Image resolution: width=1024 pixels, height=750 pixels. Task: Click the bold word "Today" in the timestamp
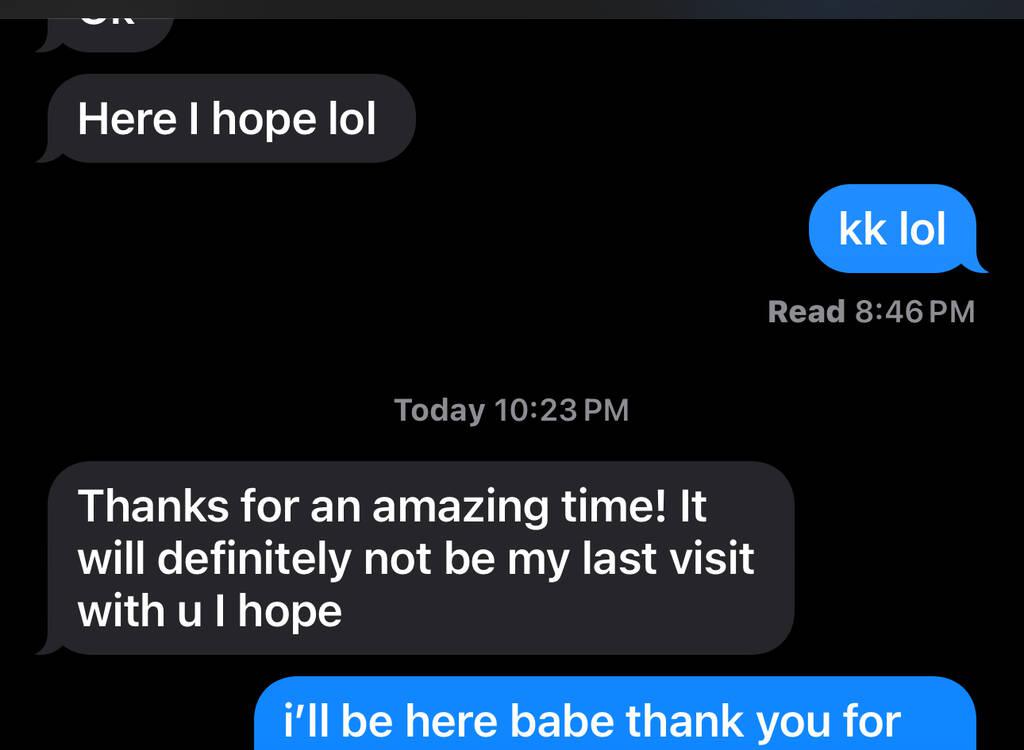click(440, 411)
